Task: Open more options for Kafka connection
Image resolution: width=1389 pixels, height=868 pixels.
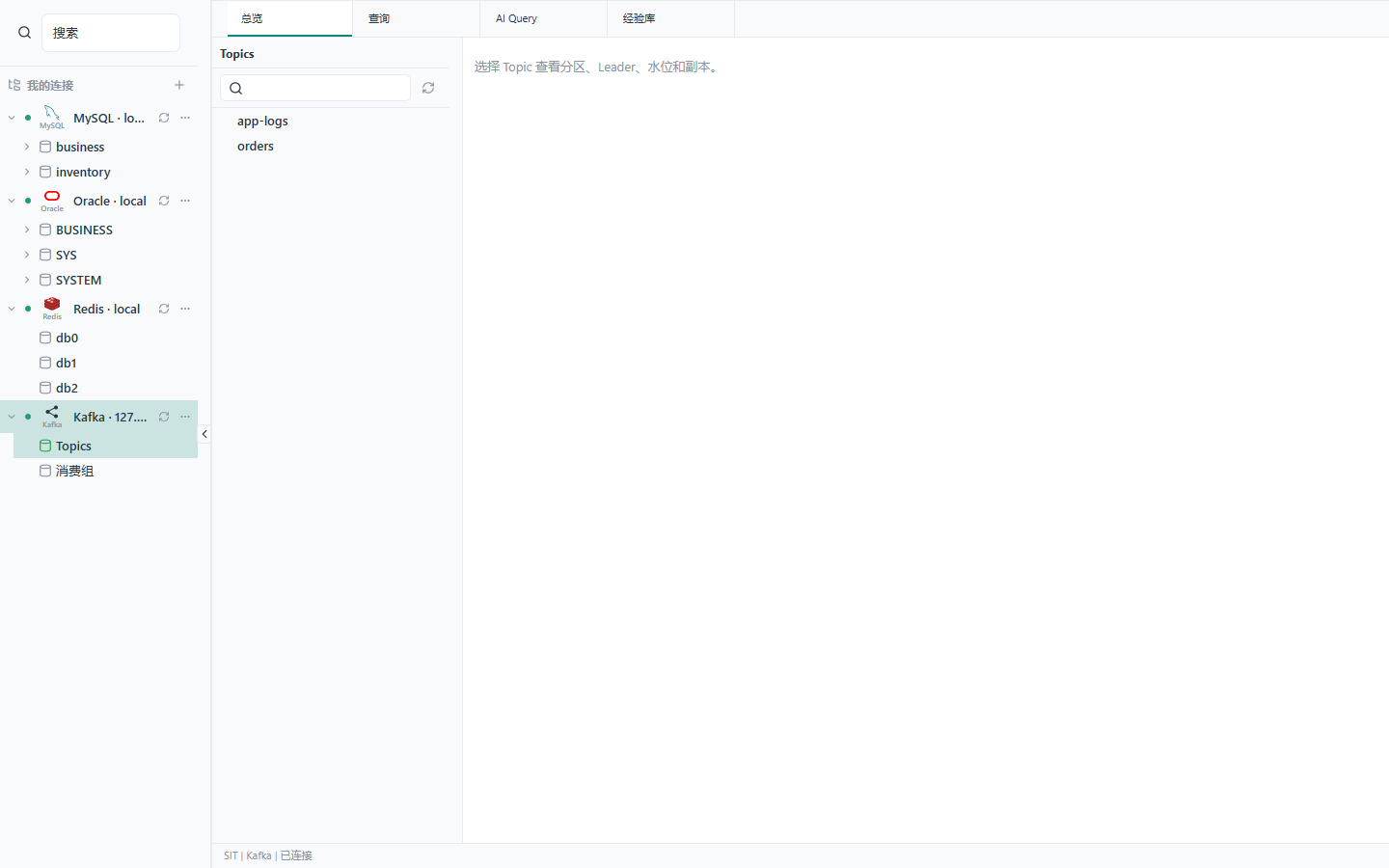Action: (x=185, y=417)
